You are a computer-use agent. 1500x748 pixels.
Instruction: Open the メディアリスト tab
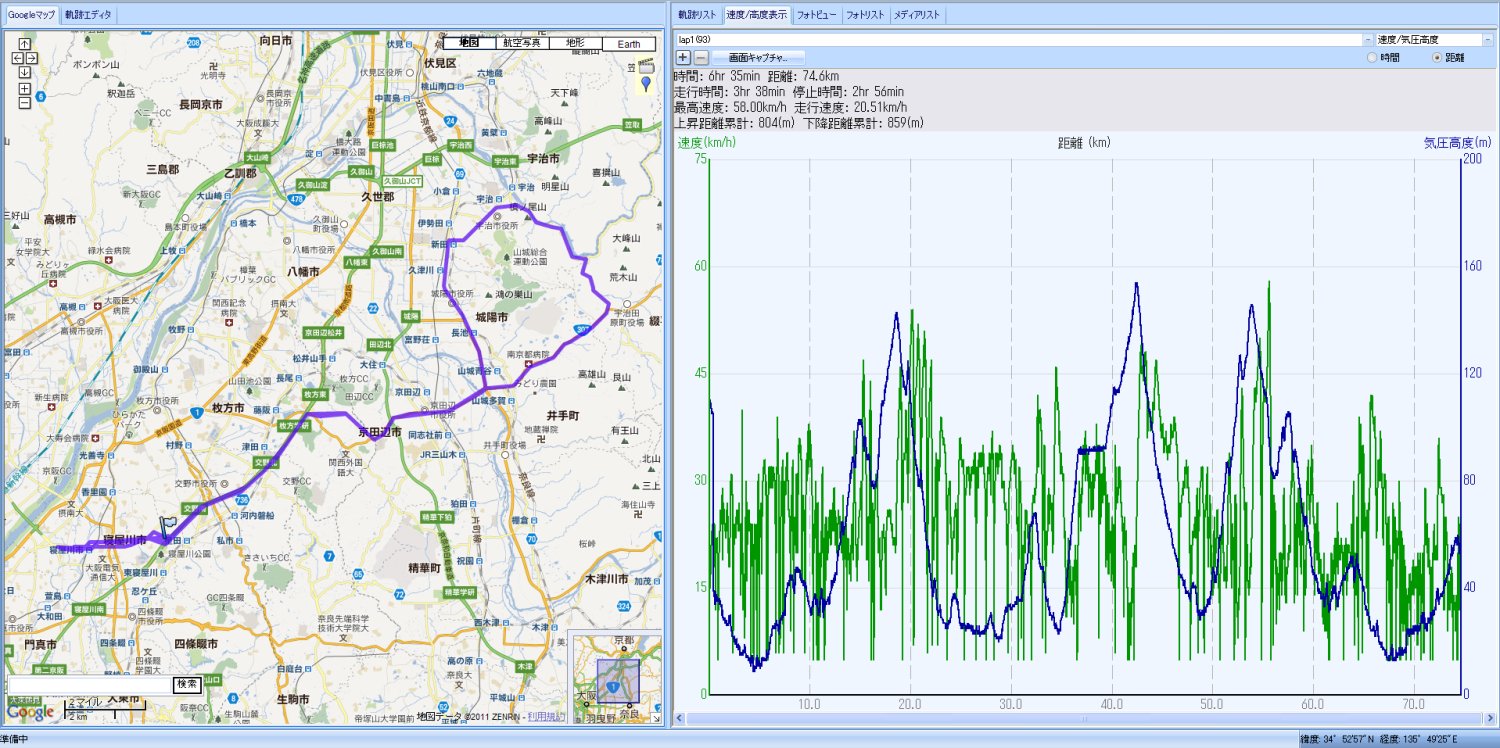pos(917,15)
